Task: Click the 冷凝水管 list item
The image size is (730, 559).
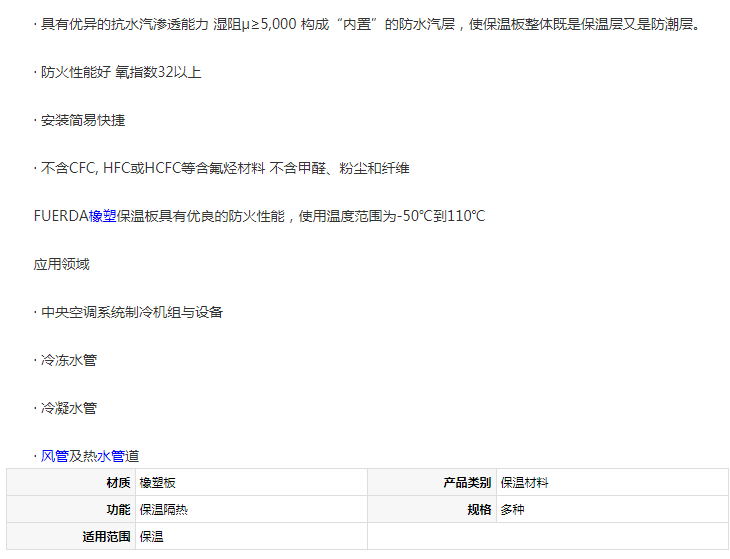Action: click(x=68, y=408)
